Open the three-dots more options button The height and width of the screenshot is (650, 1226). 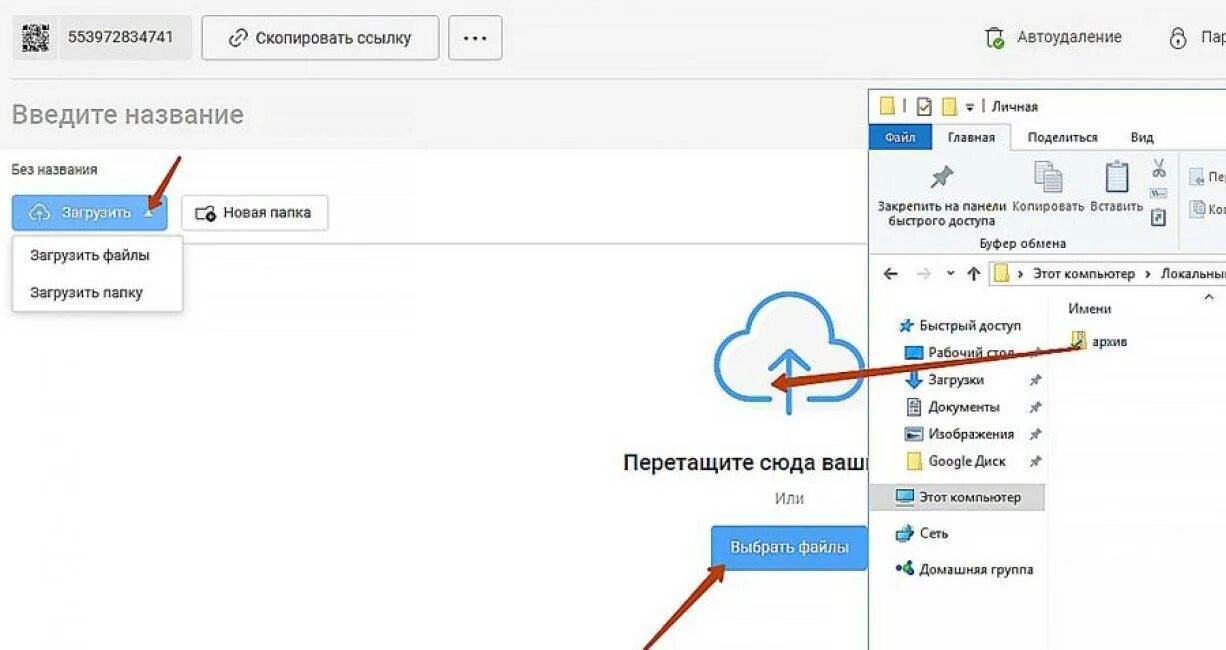click(475, 38)
